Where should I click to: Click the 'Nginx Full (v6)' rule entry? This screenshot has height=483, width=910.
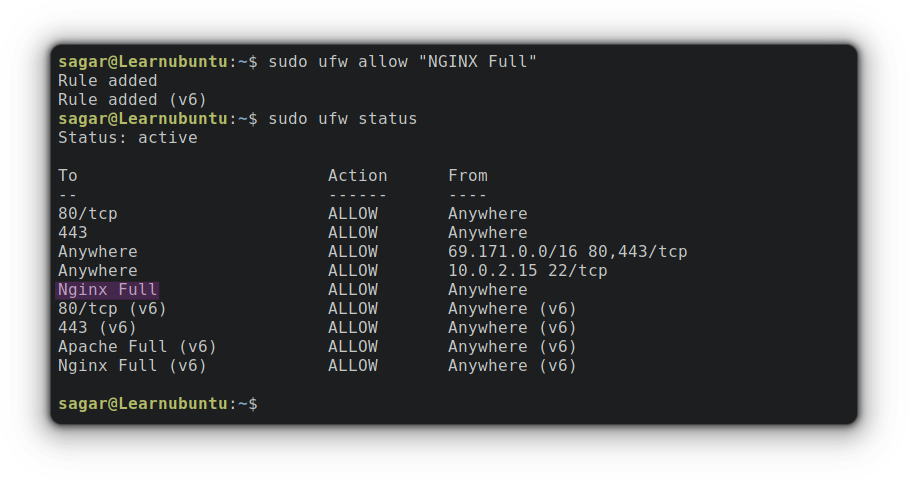click(132, 366)
